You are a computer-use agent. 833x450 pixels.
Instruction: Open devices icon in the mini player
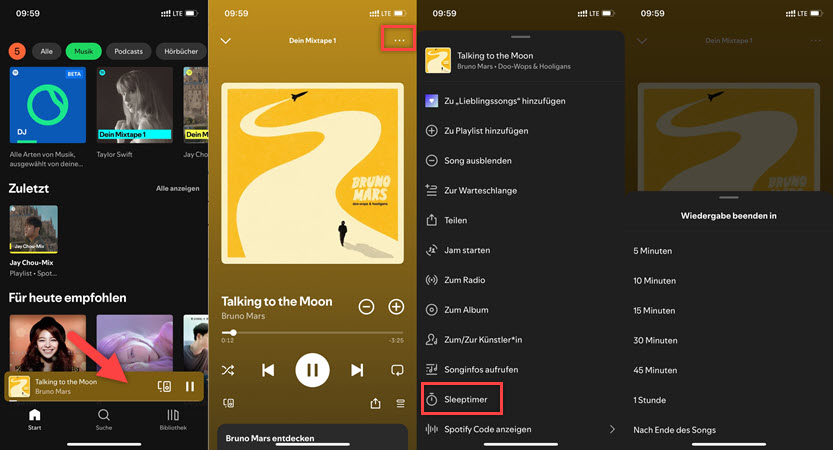click(164, 387)
